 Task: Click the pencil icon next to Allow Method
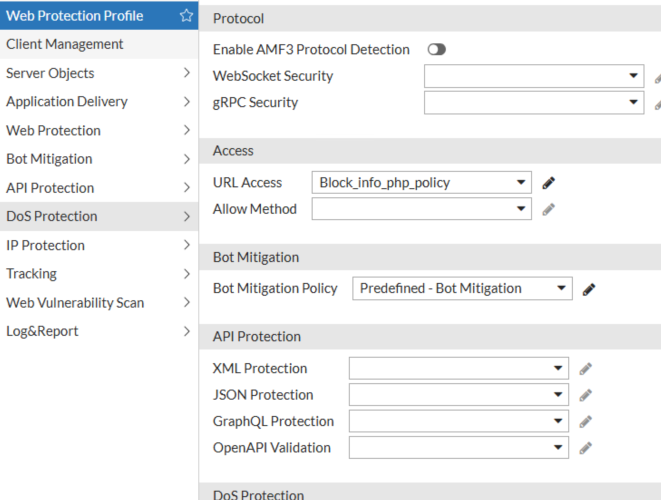(548, 209)
